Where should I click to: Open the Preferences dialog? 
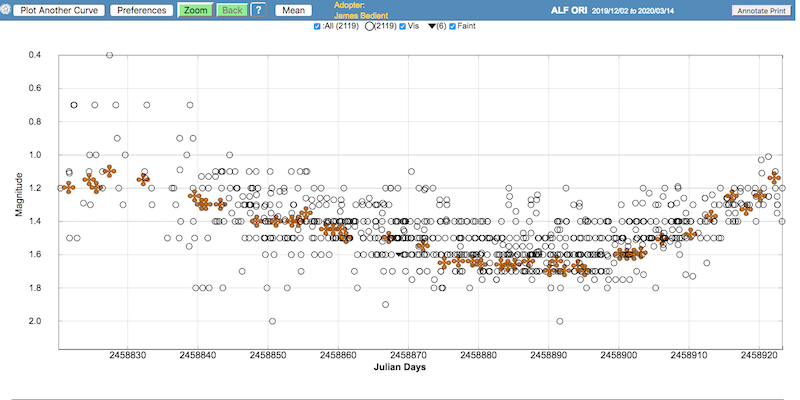coord(141,10)
